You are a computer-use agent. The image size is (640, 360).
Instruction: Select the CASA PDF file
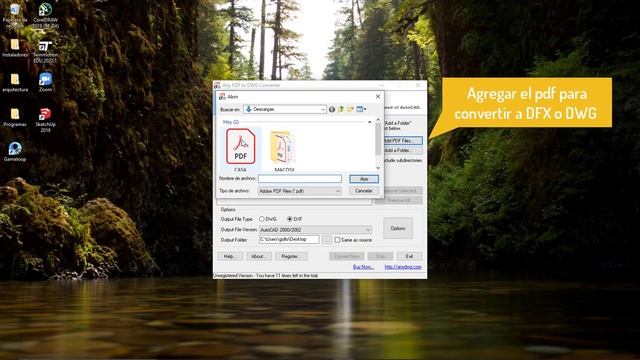[241, 149]
